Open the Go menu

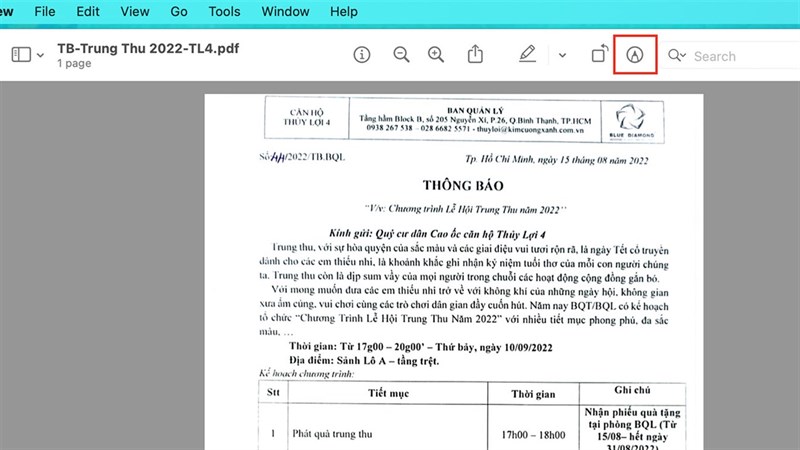pos(179,11)
